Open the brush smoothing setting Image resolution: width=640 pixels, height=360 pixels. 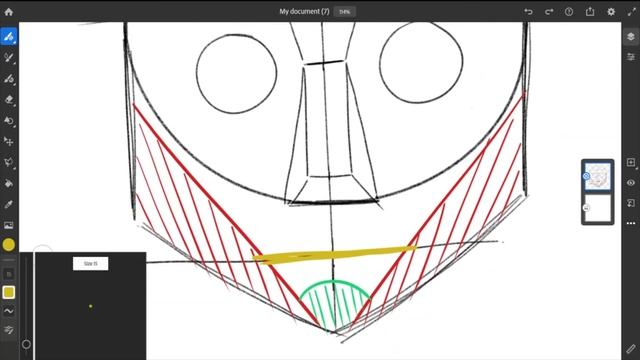coord(9,311)
